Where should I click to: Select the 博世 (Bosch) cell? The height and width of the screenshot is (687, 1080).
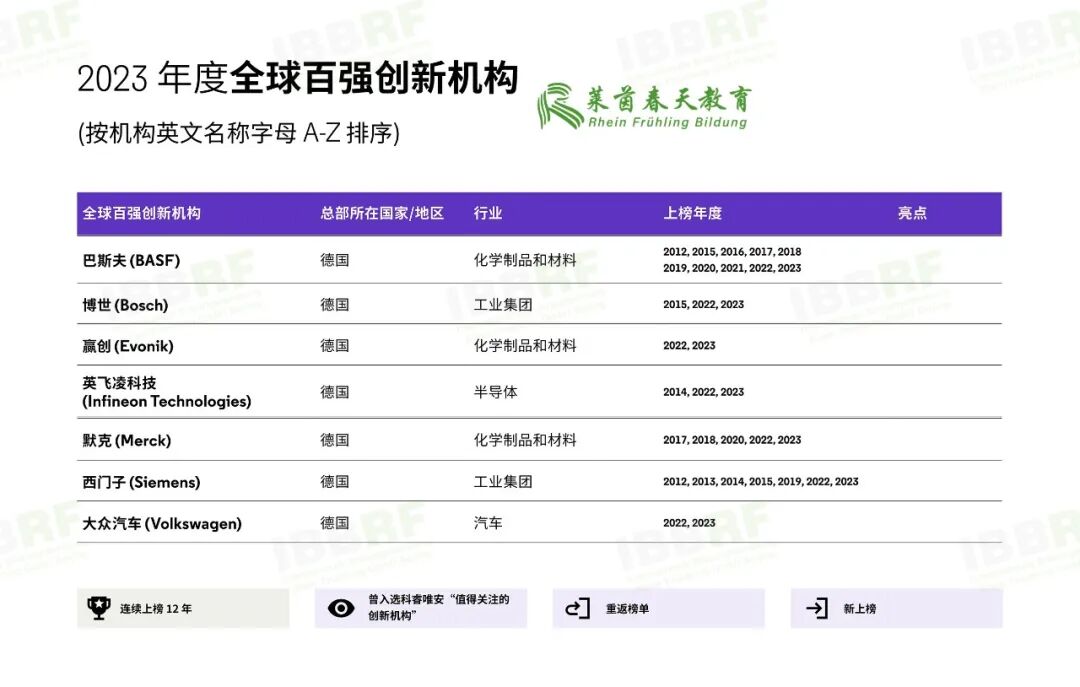click(x=125, y=305)
